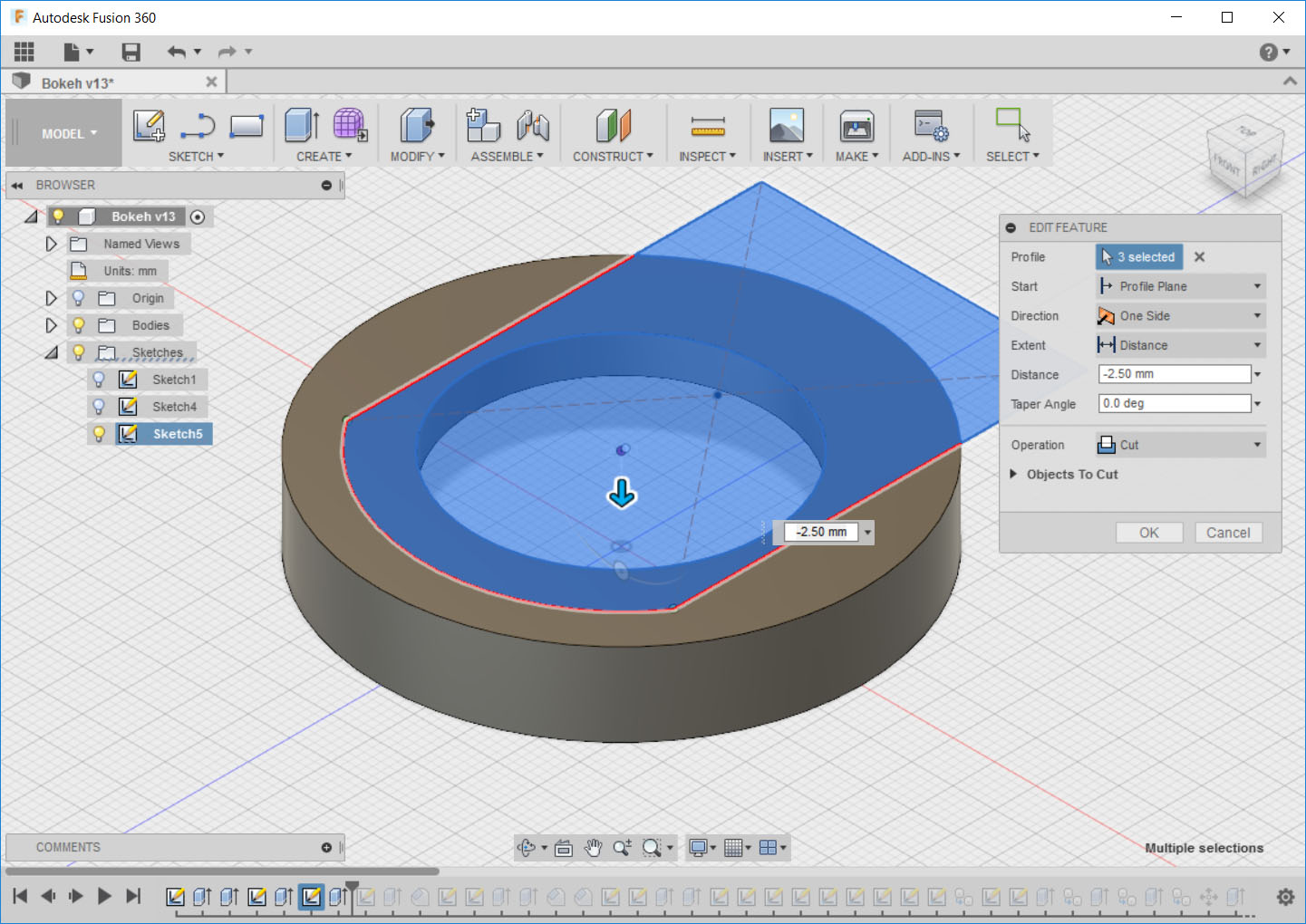Viewport: 1306px width, 924px height.
Task: Open the Direction One Side dropdown
Action: (1180, 316)
